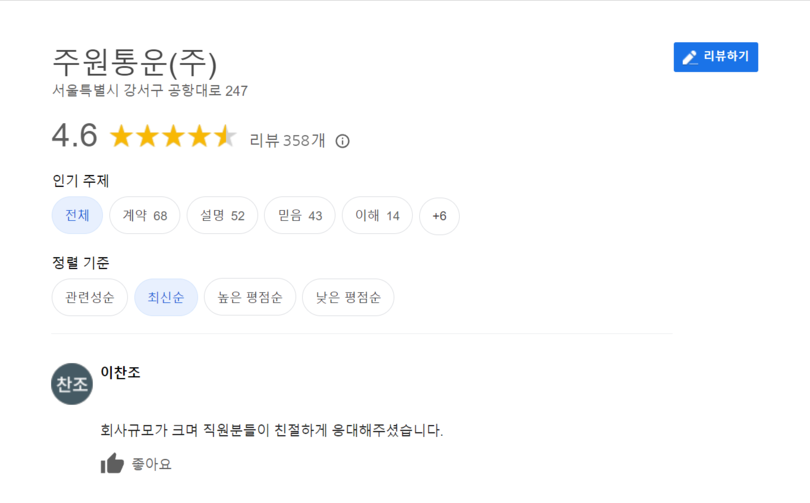
Task: Open the review info circle icon
Action: tap(342, 141)
